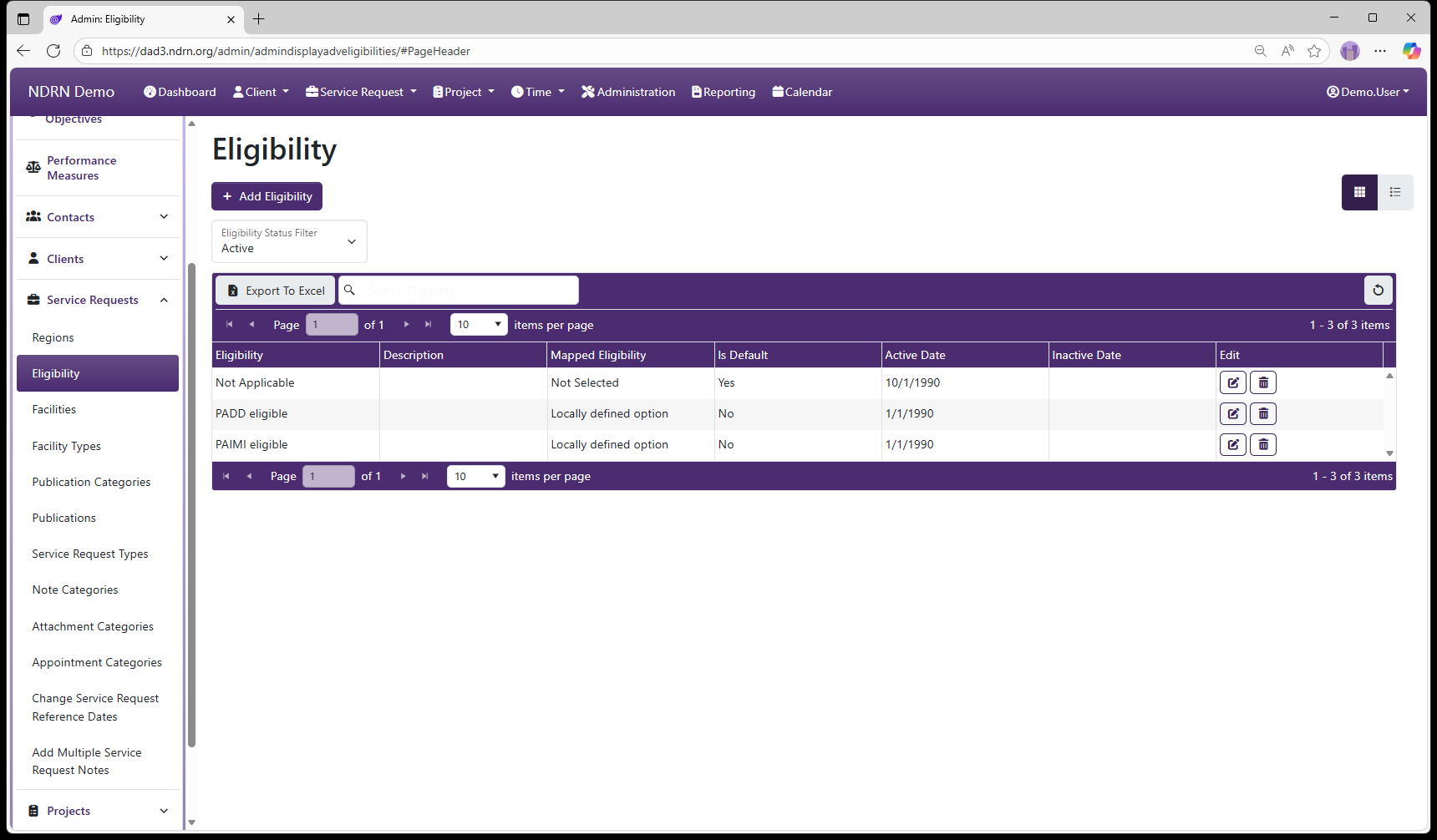View site information lock icon
The height and width of the screenshot is (840, 1437).
coord(87,51)
